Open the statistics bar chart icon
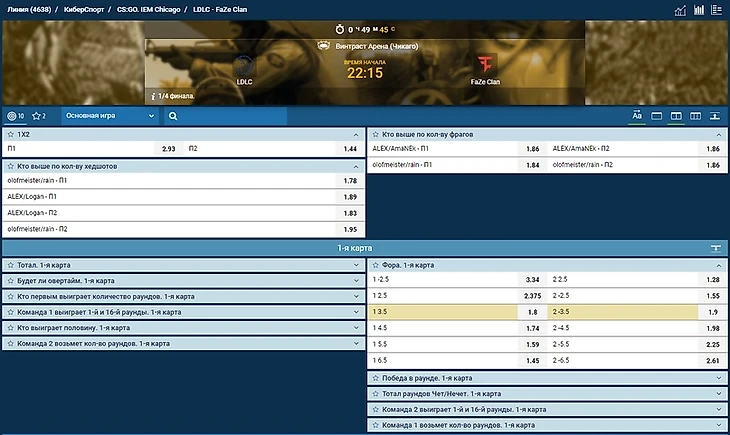730x435 pixels. click(x=681, y=10)
